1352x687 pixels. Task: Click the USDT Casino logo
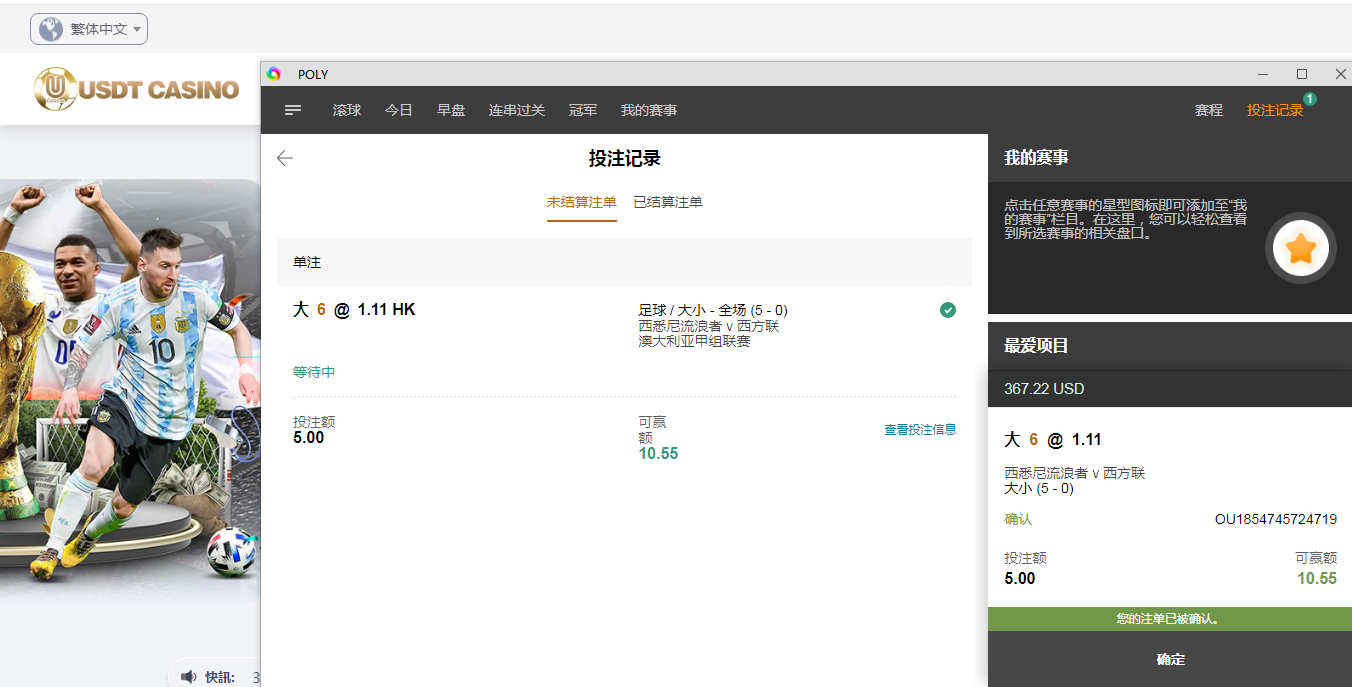click(x=137, y=90)
